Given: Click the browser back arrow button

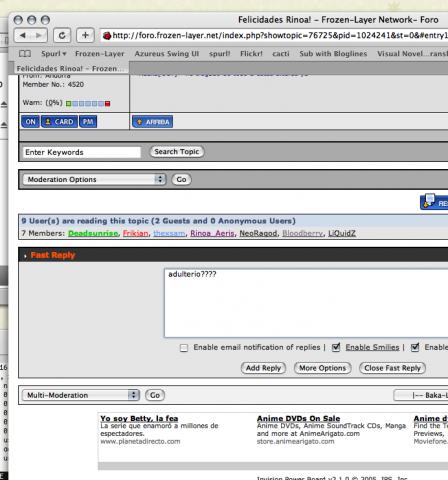Looking at the screenshot, I should tap(23, 35).
